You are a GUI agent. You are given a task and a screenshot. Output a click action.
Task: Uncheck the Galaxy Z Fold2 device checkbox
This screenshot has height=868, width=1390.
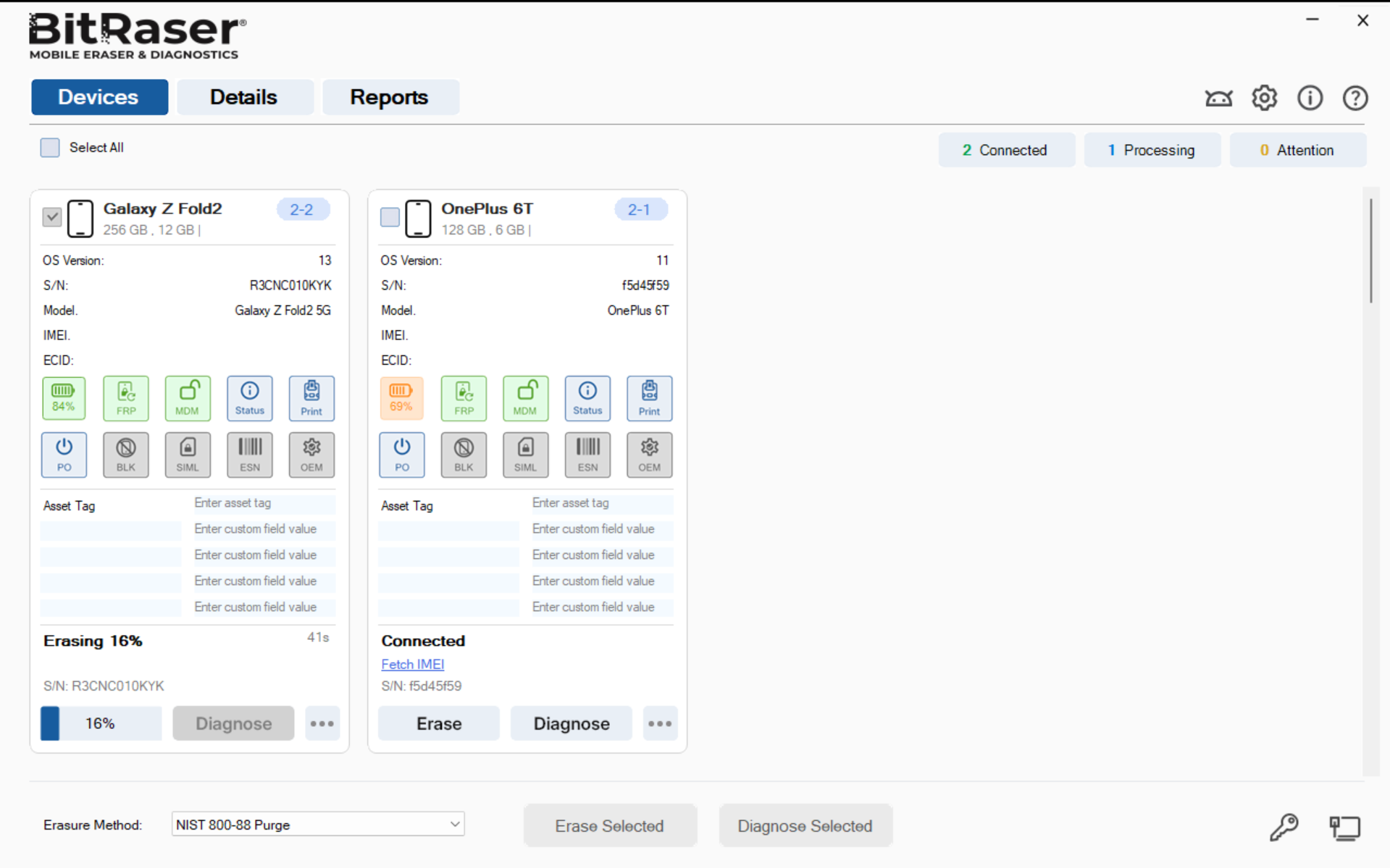click(x=52, y=217)
